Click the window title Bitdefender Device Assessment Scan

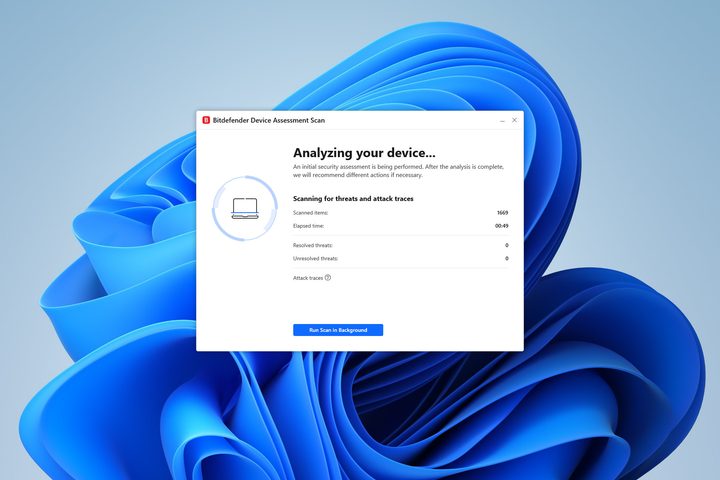pos(269,120)
